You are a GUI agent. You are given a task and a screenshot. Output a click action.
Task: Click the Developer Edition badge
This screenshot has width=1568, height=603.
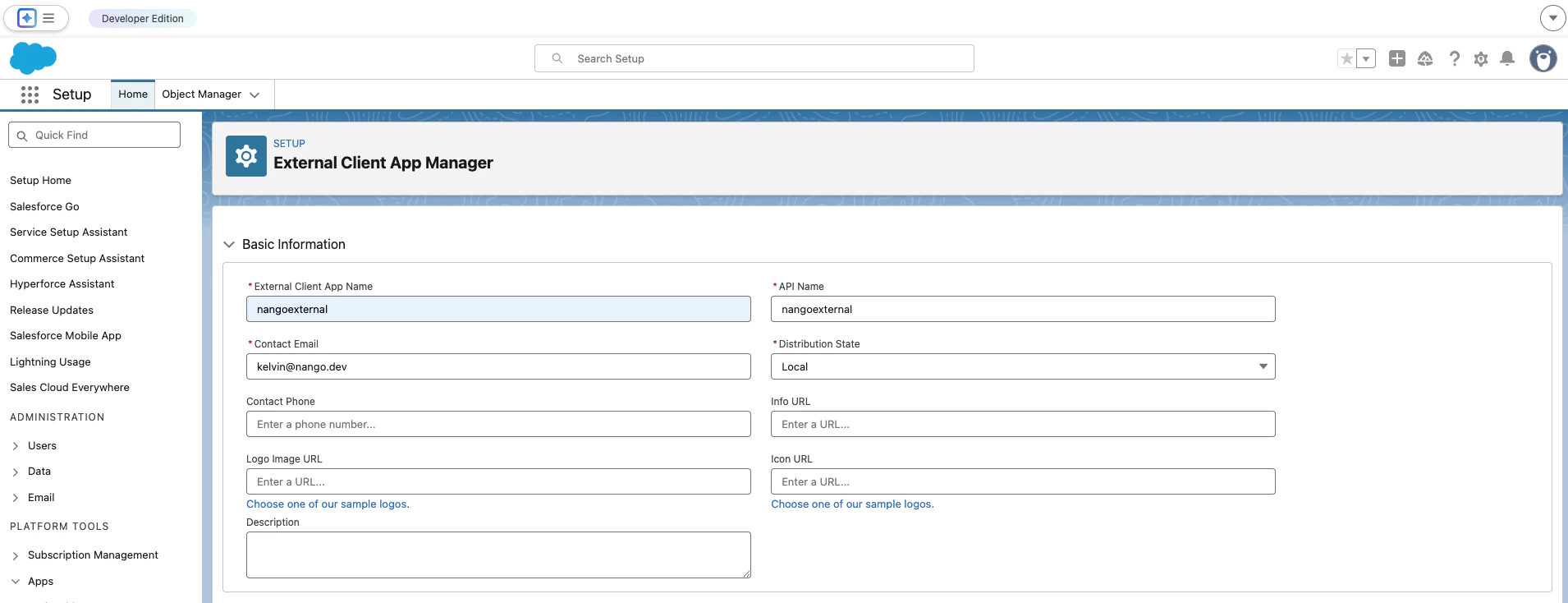tap(143, 18)
